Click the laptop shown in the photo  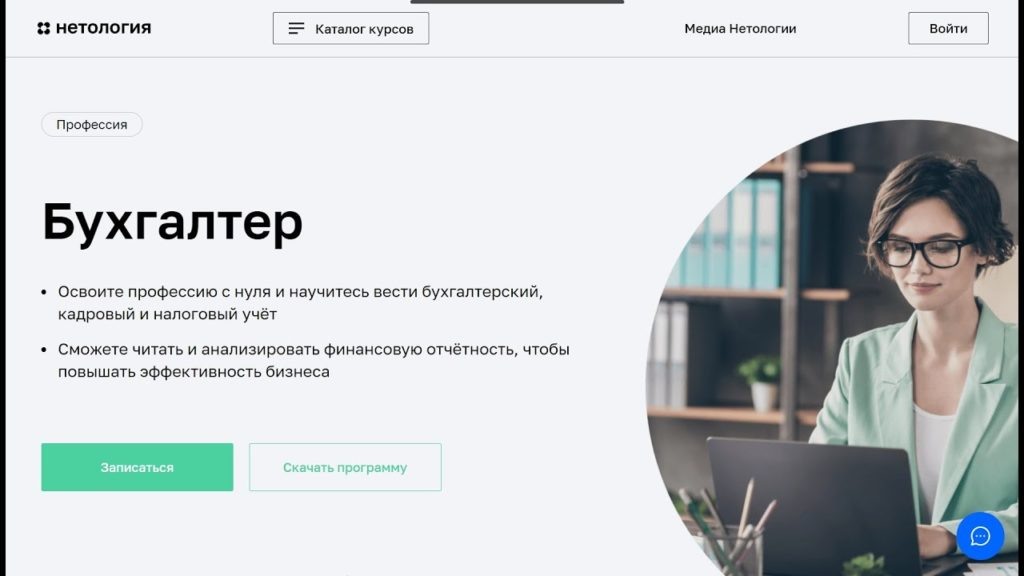click(x=813, y=506)
